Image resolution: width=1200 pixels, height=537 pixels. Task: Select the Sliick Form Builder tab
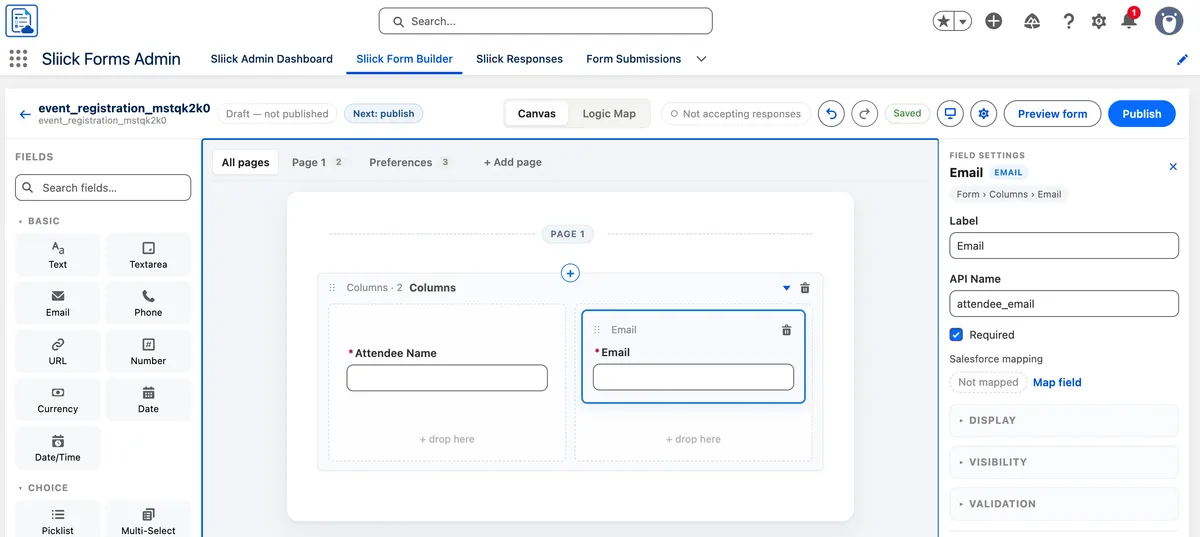404,59
